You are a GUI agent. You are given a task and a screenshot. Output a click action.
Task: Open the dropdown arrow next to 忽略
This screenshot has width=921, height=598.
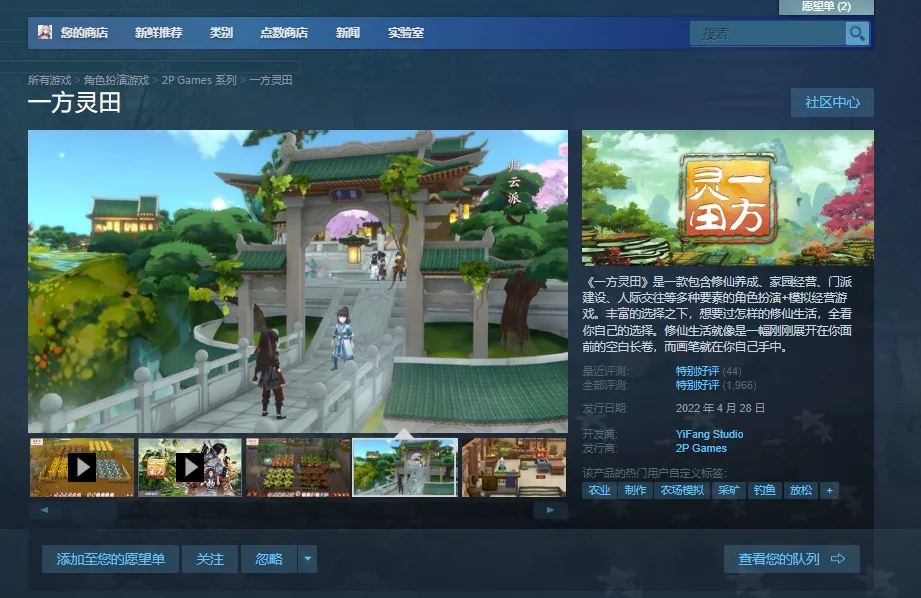[308, 559]
